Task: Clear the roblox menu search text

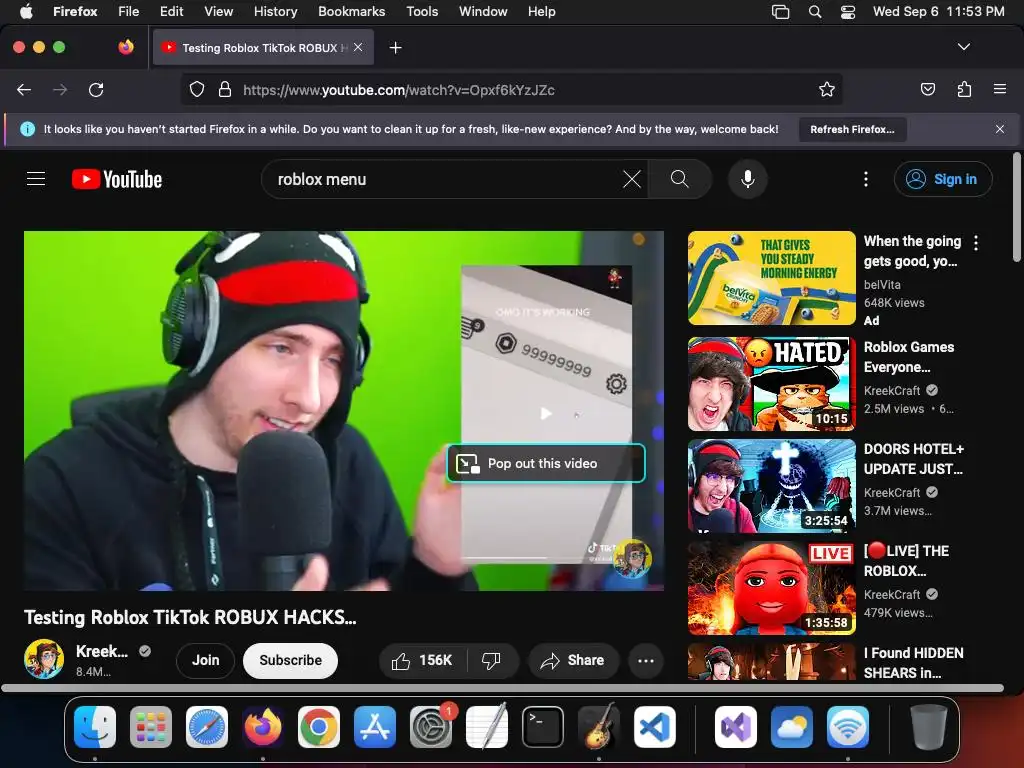Action: (x=632, y=179)
